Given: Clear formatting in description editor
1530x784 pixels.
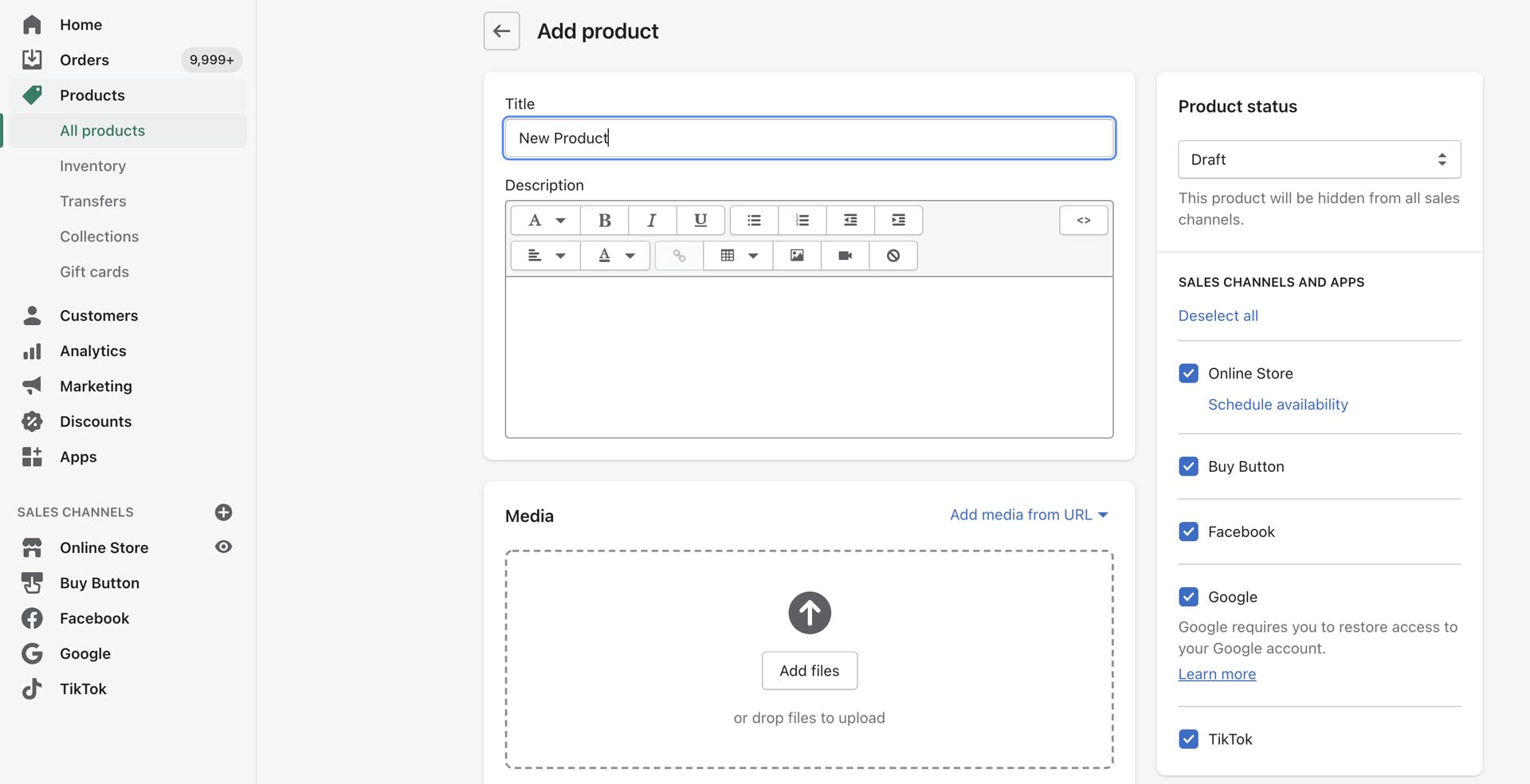Looking at the screenshot, I should tap(892, 256).
